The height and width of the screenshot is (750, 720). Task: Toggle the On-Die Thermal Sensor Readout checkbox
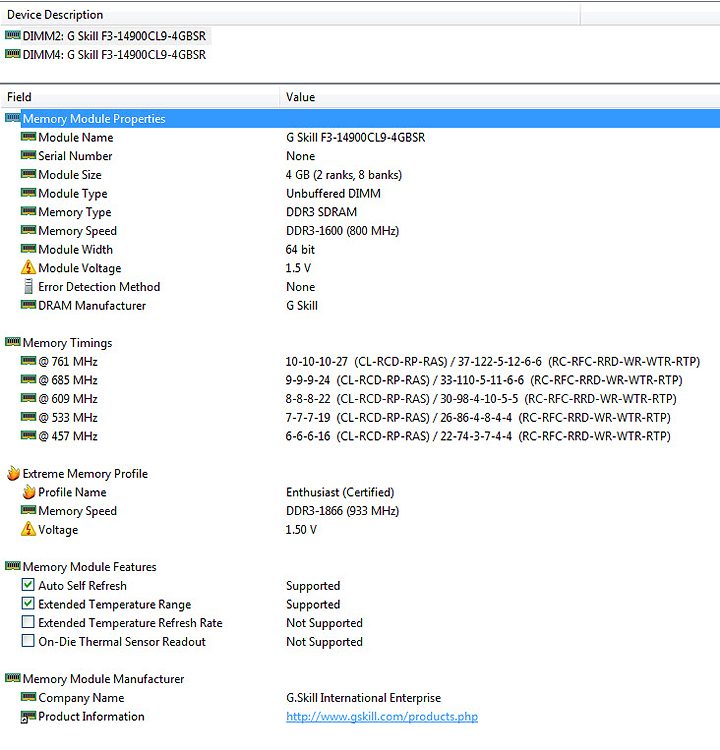(x=28, y=640)
